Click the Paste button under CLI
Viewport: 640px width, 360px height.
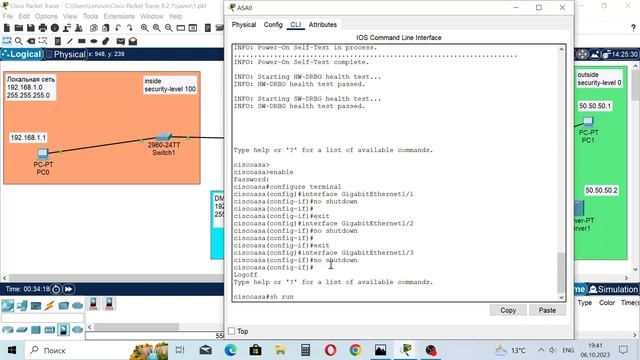(x=547, y=310)
